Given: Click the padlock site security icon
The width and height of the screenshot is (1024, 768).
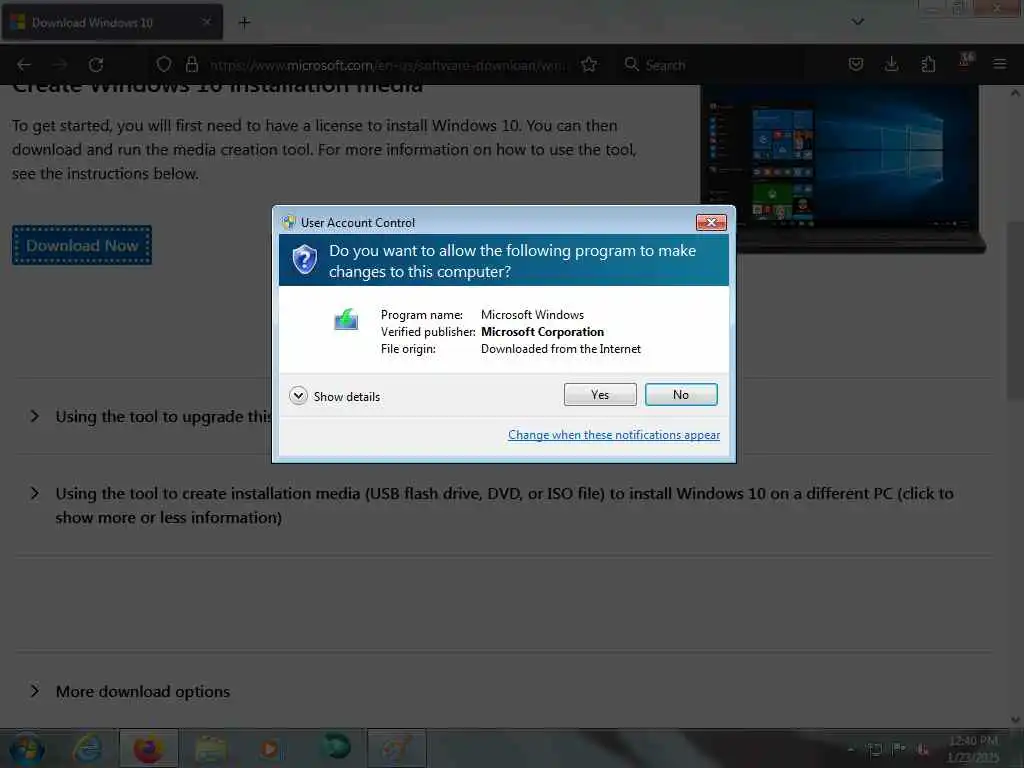Looking at the screenshot, I should point(191,65).
